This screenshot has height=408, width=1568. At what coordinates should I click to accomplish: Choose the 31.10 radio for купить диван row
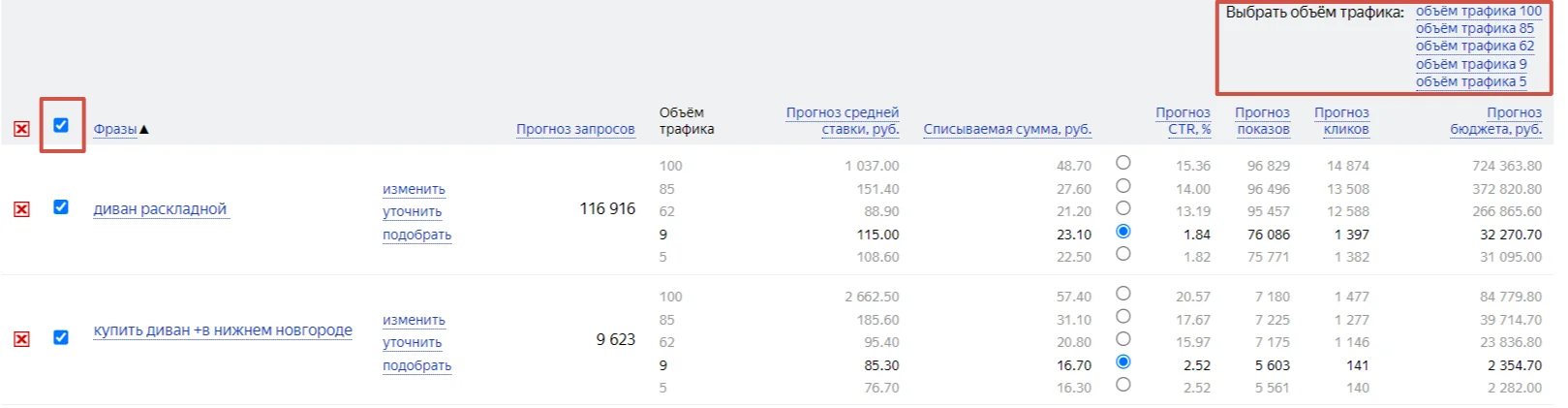tap(1123, 317)
